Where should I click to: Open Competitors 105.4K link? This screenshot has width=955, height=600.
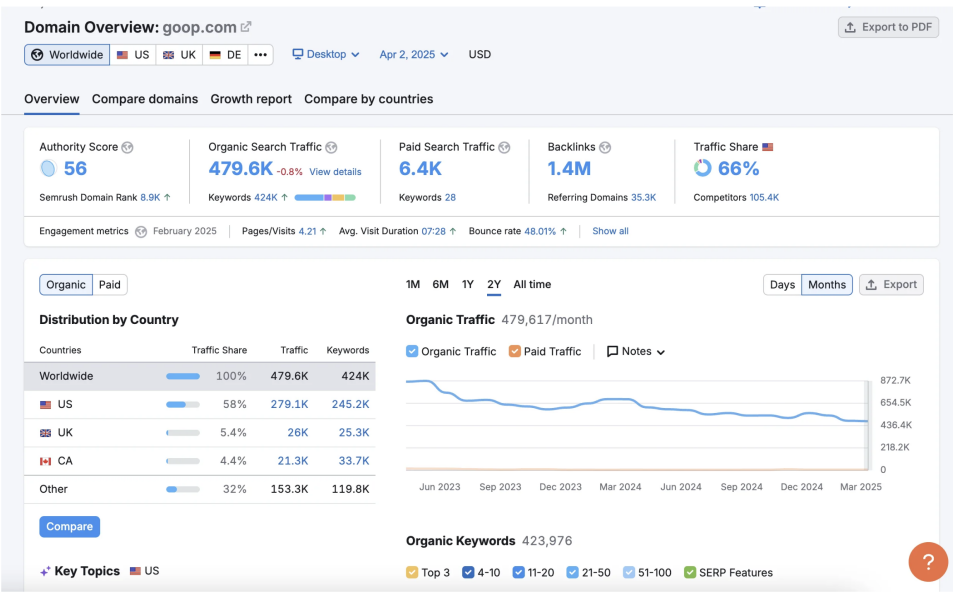[764, 197]
